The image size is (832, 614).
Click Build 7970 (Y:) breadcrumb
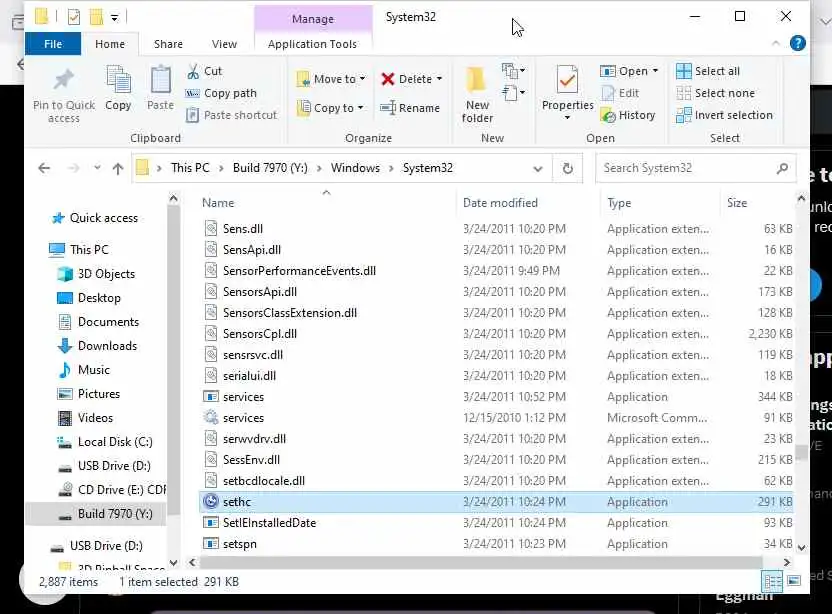pyautogui.click(x=270, y=168)
